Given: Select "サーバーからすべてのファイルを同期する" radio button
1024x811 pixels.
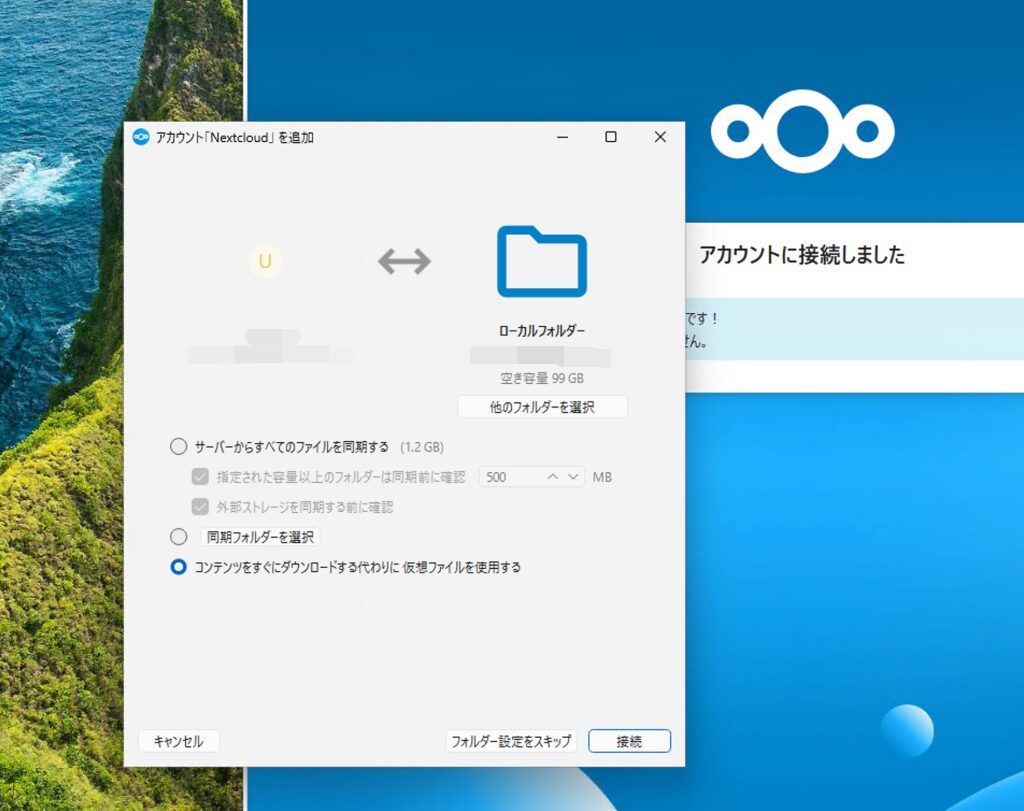Looking at the screenshot, I should click(179, 447).
